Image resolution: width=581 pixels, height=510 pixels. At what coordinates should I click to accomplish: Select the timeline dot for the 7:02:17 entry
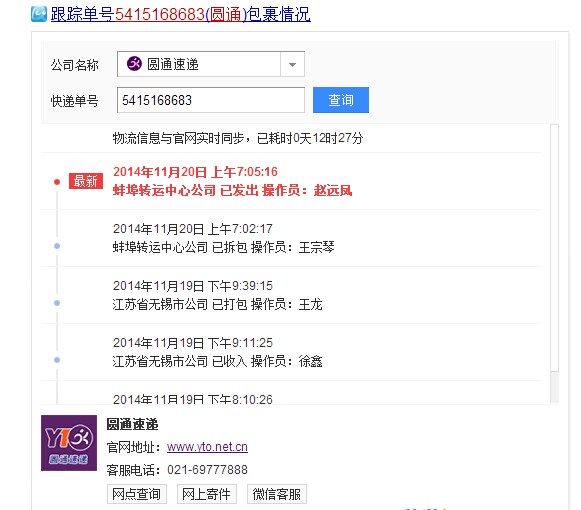[57, 246]
